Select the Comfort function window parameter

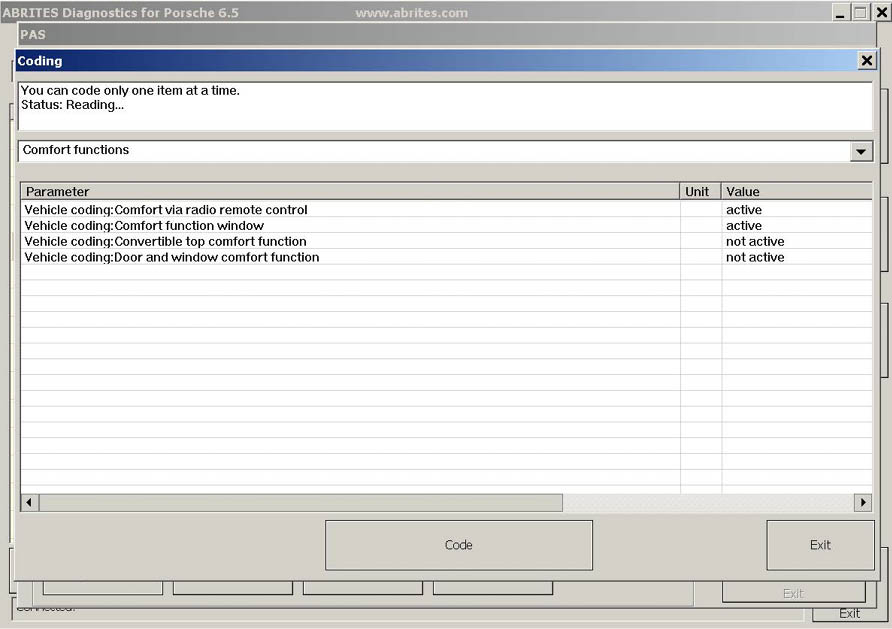click(x=144, y=226)
